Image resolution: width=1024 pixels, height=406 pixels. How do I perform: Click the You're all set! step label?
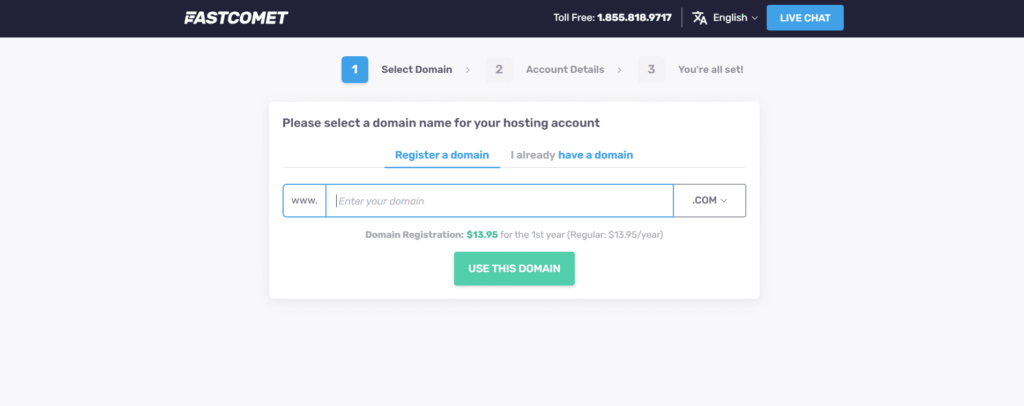pos(710,70)
